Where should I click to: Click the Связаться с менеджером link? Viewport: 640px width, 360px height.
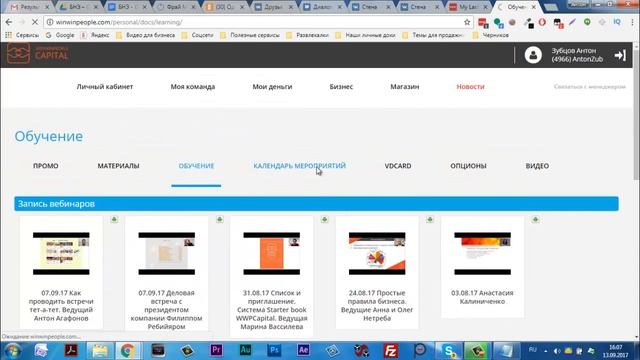click(x=589, y=87)
